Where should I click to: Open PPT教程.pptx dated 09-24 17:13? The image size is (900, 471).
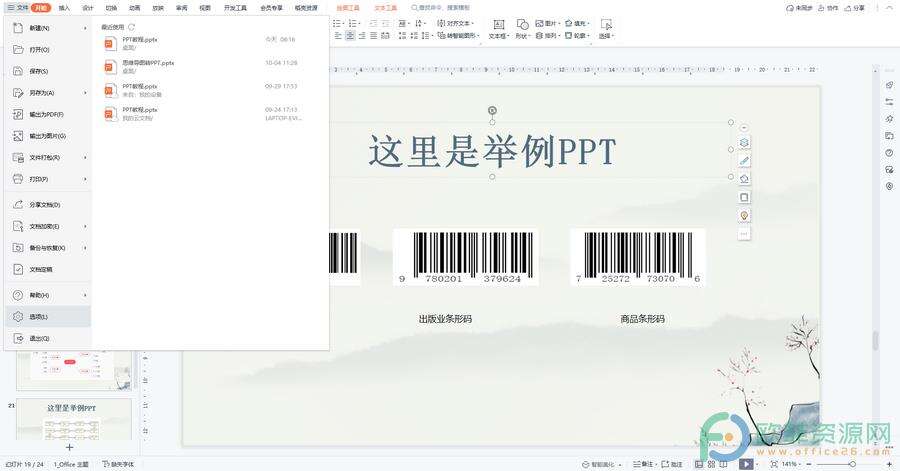201,114
